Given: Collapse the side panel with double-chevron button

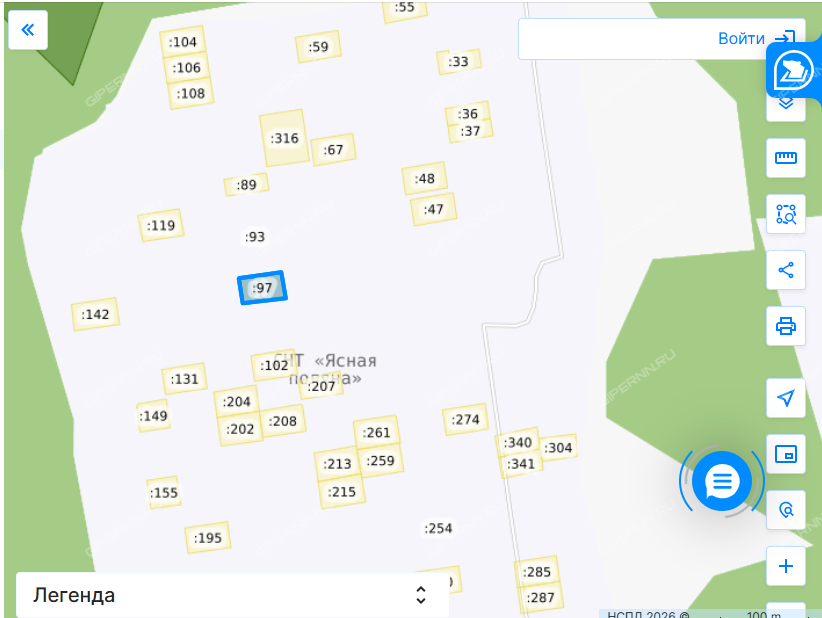Looking at the screenshot, I should click(28, 30).
